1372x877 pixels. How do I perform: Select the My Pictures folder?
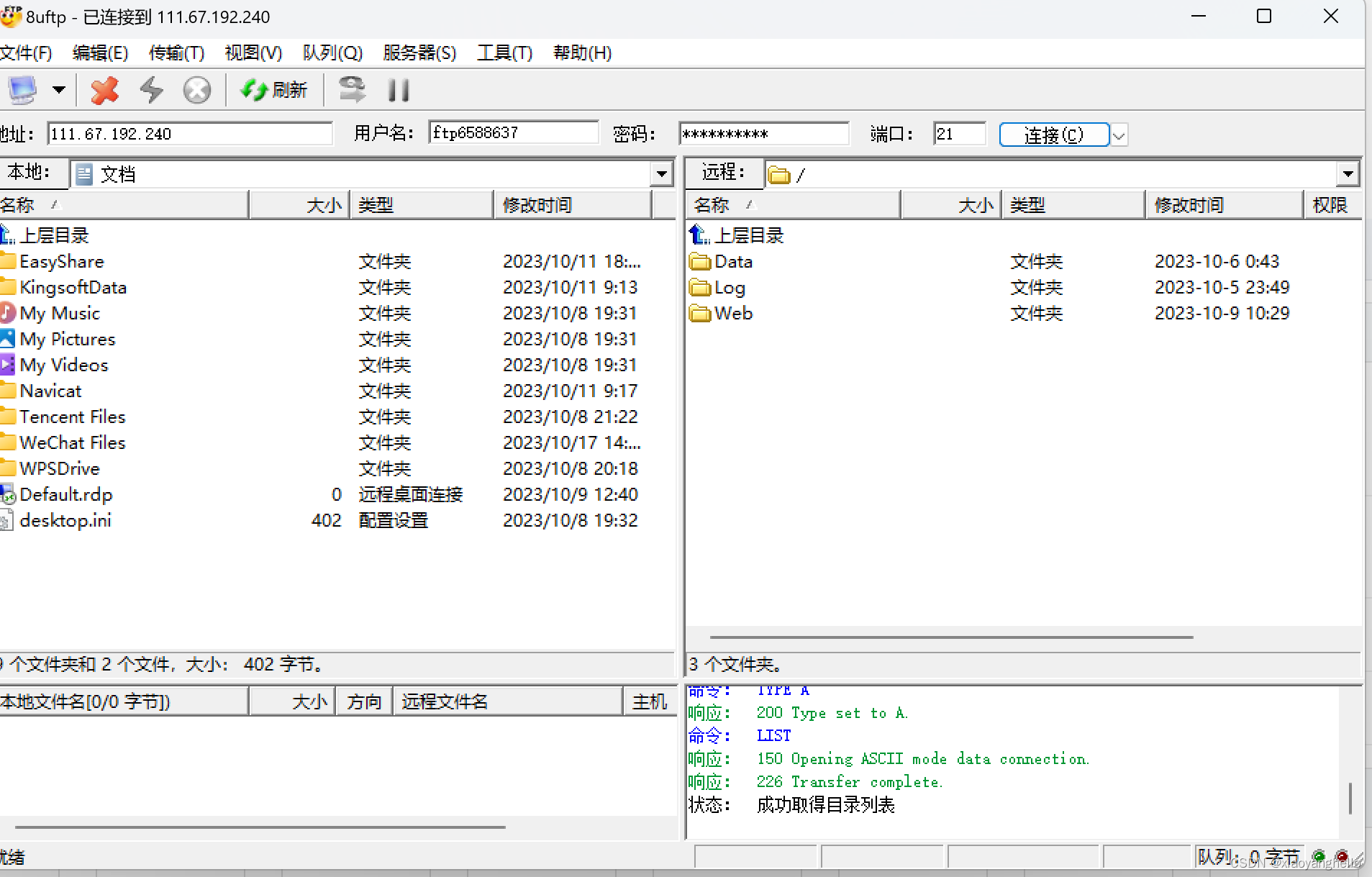coord(58,339)
